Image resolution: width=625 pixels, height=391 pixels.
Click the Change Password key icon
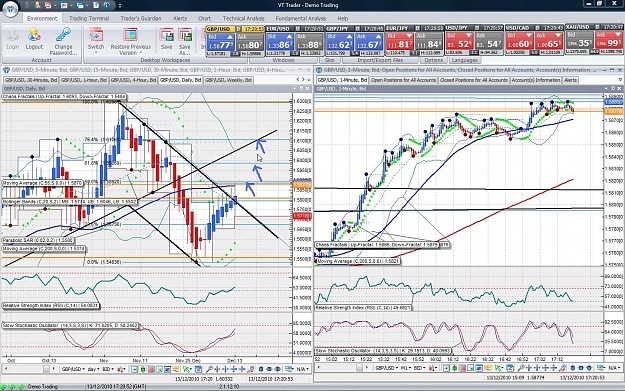click(63, 35)
